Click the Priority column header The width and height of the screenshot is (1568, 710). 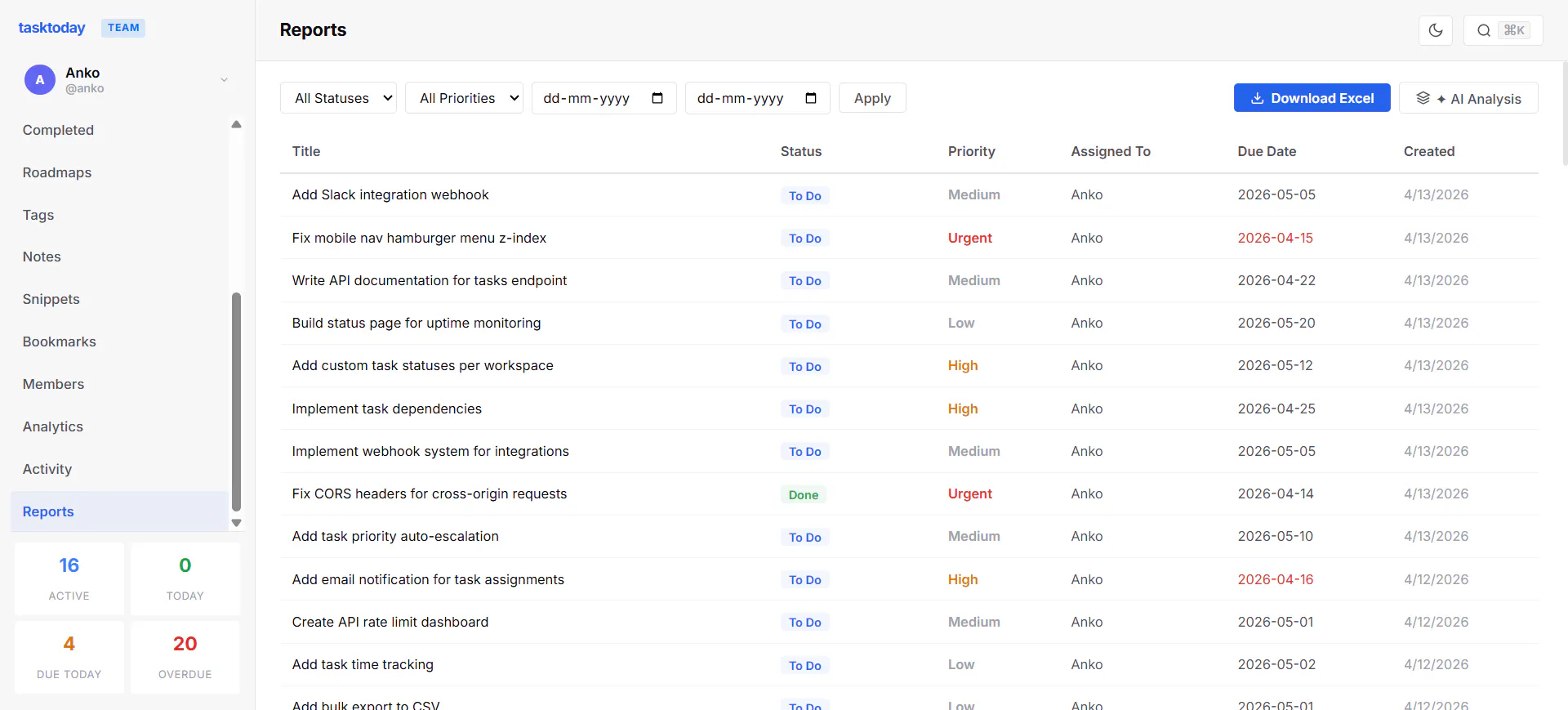point(972,151)
